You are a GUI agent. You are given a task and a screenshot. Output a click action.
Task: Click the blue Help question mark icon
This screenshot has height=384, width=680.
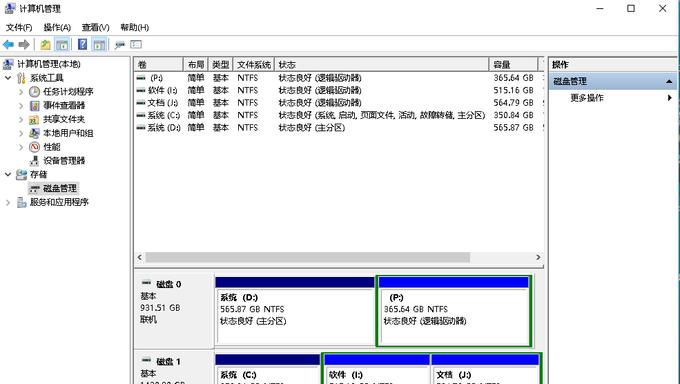coord(82,44)
